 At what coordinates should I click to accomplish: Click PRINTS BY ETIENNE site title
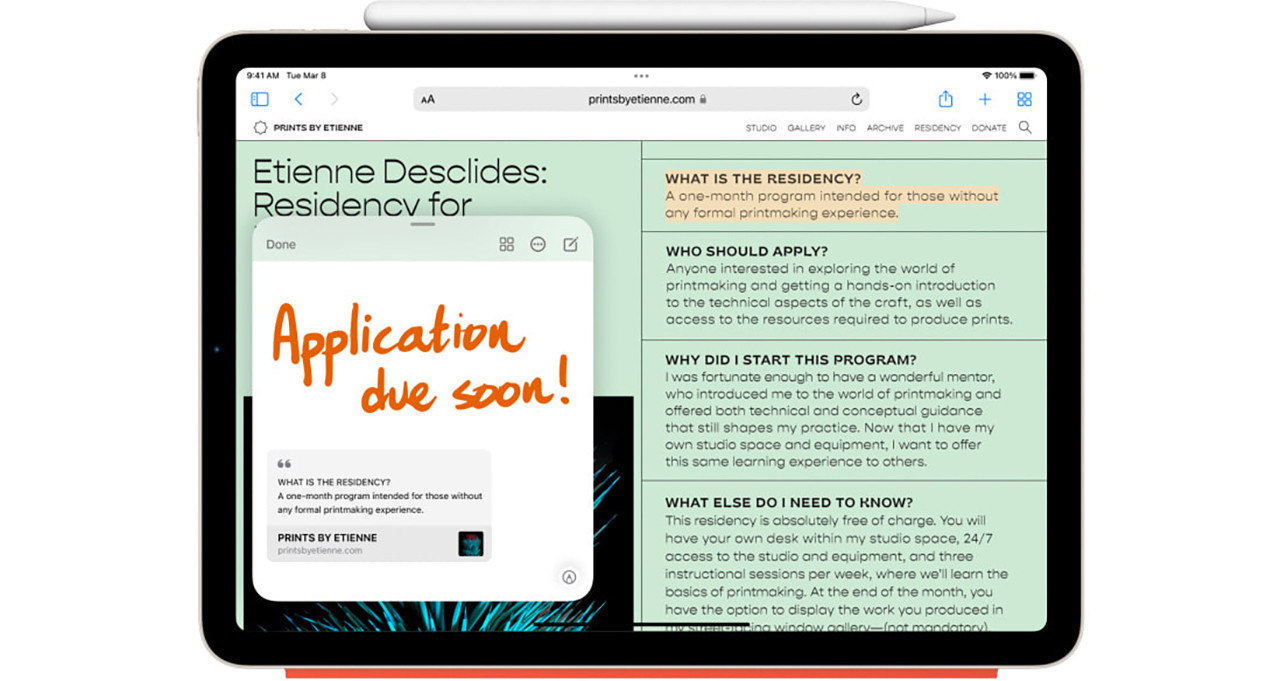(x=318, y=128)
